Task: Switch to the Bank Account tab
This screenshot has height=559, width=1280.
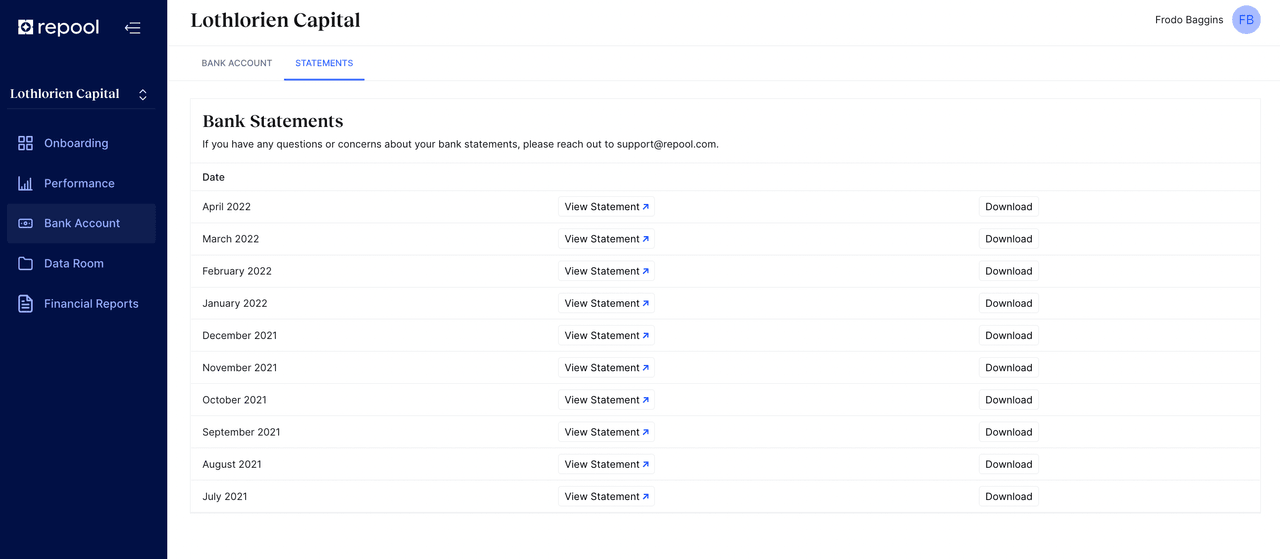Action: [x=237, y=63]
